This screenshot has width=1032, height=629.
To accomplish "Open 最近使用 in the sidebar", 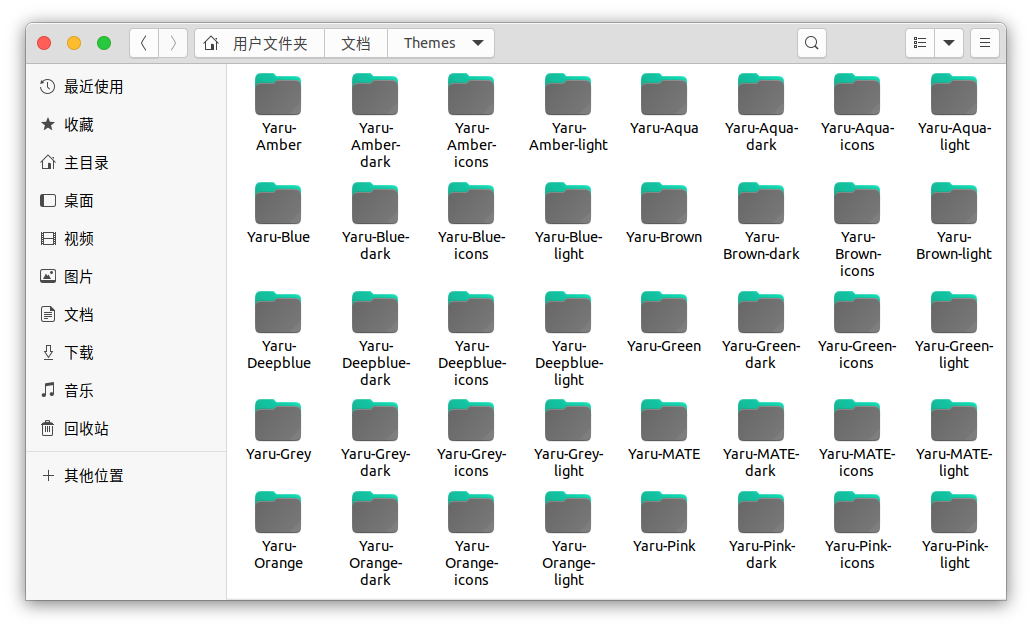I will coord(126,87).
